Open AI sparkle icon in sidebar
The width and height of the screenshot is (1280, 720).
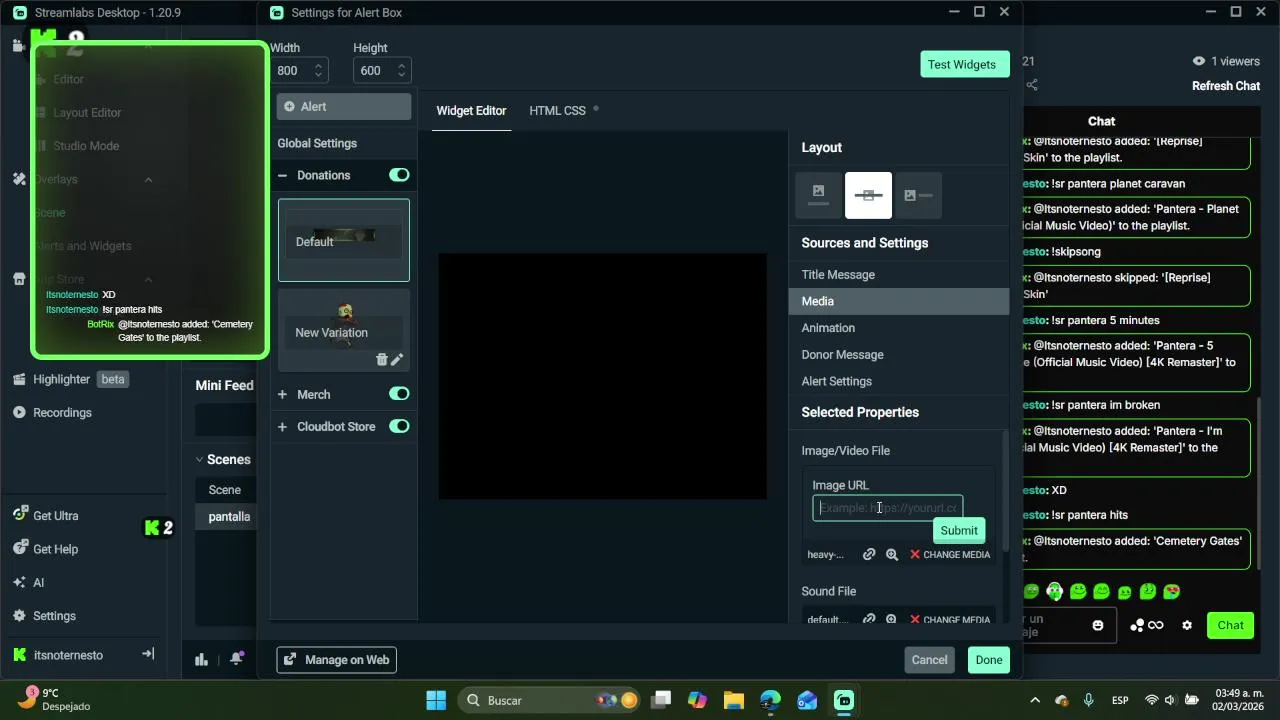click(x=19, y=582)
